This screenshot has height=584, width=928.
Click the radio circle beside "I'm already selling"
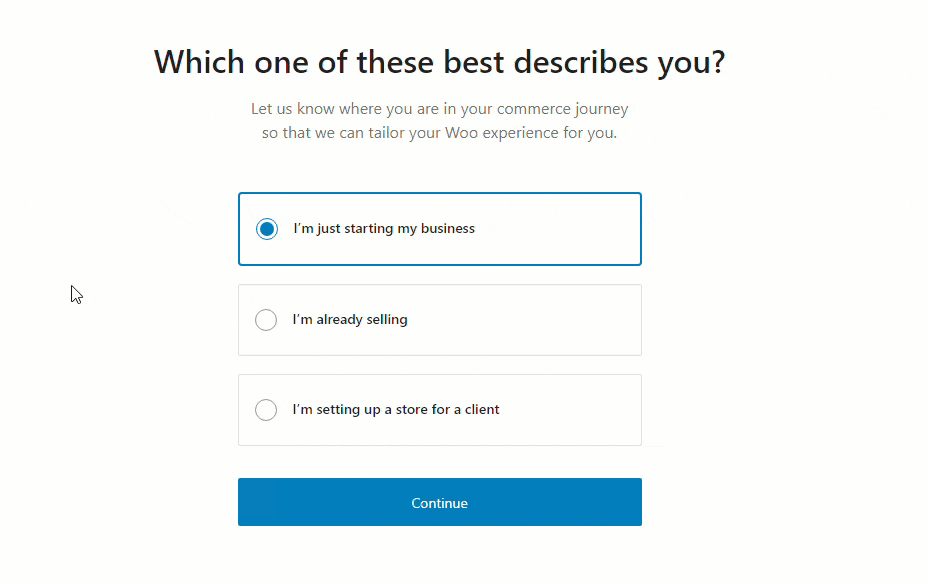266,320
